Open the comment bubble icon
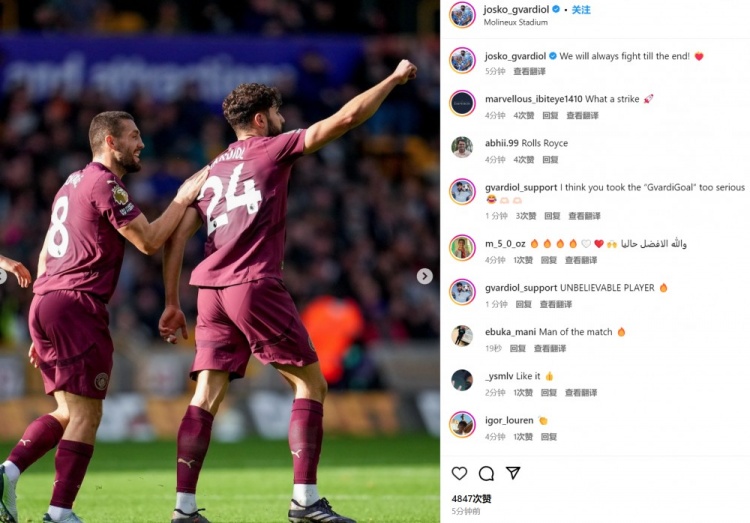750x523 pixels. 486,473
